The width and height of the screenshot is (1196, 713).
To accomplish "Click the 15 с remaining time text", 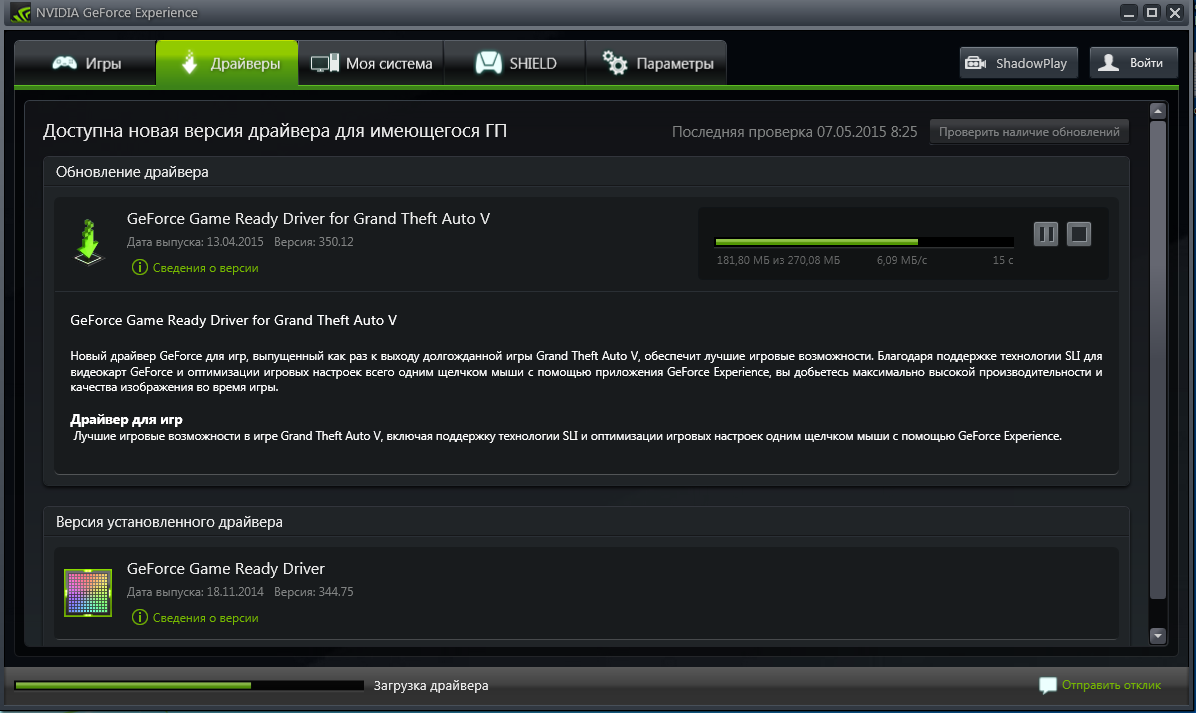I will [x=1003, y=260].
